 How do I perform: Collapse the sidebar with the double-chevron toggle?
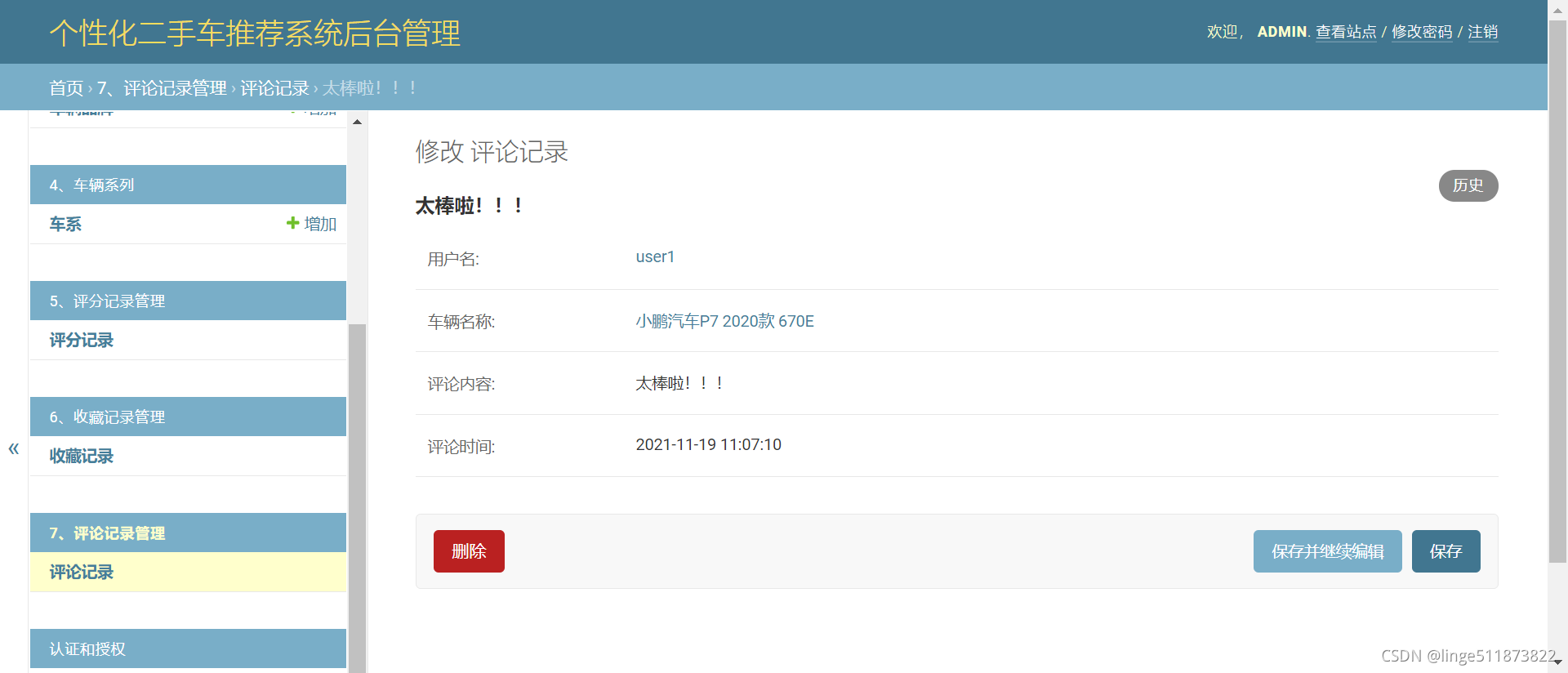13,448
